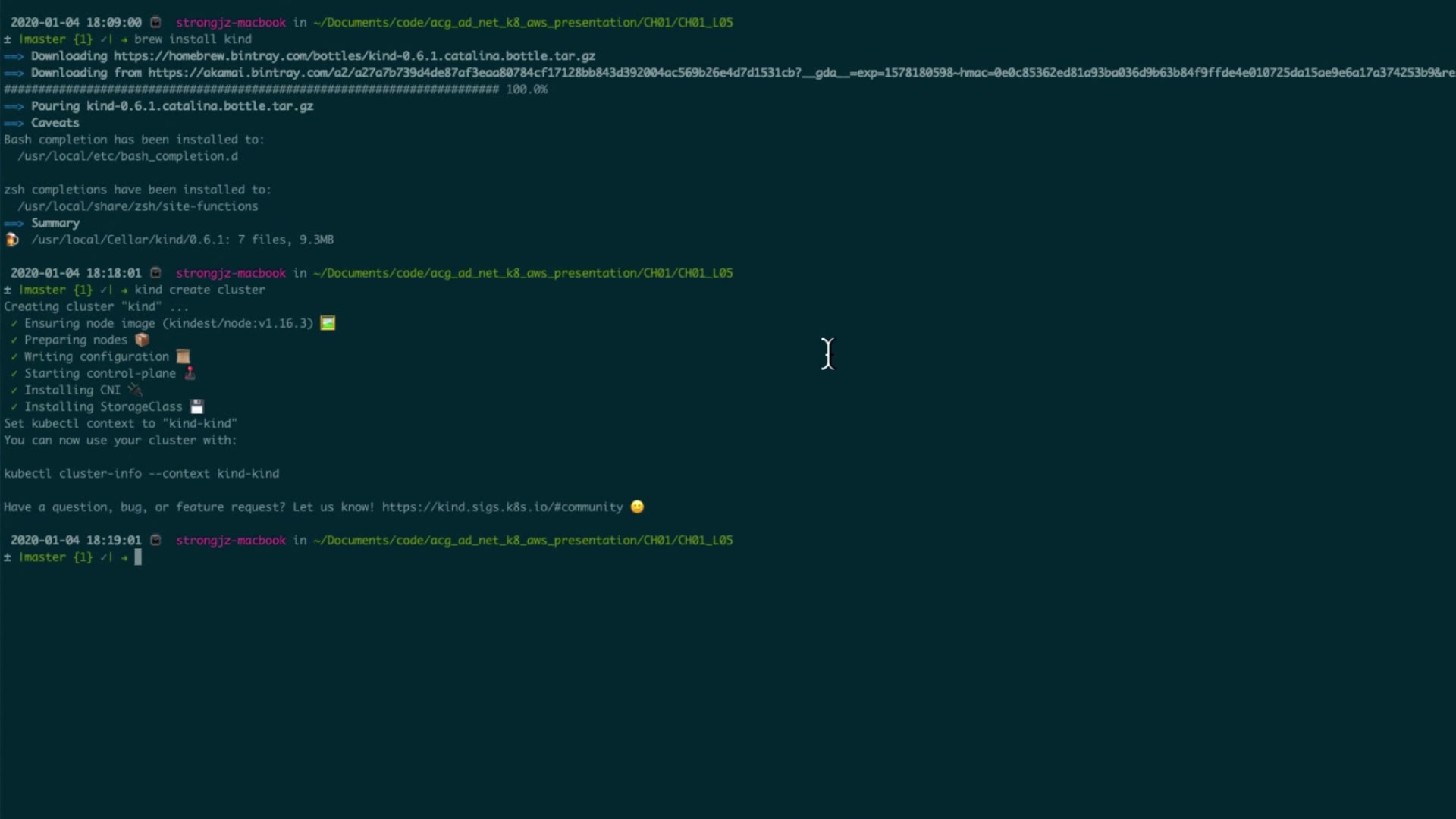
Task: Open the kind.sigs.k8s.io community link
Action: [502, 507]
